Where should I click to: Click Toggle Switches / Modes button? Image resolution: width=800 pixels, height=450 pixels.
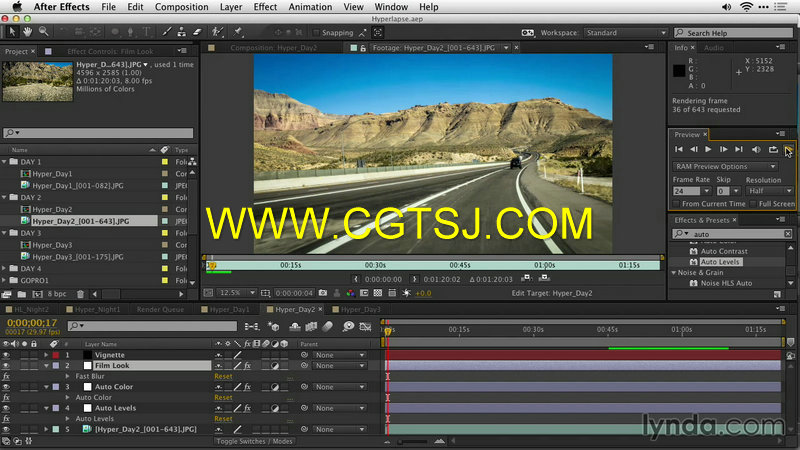254,441
